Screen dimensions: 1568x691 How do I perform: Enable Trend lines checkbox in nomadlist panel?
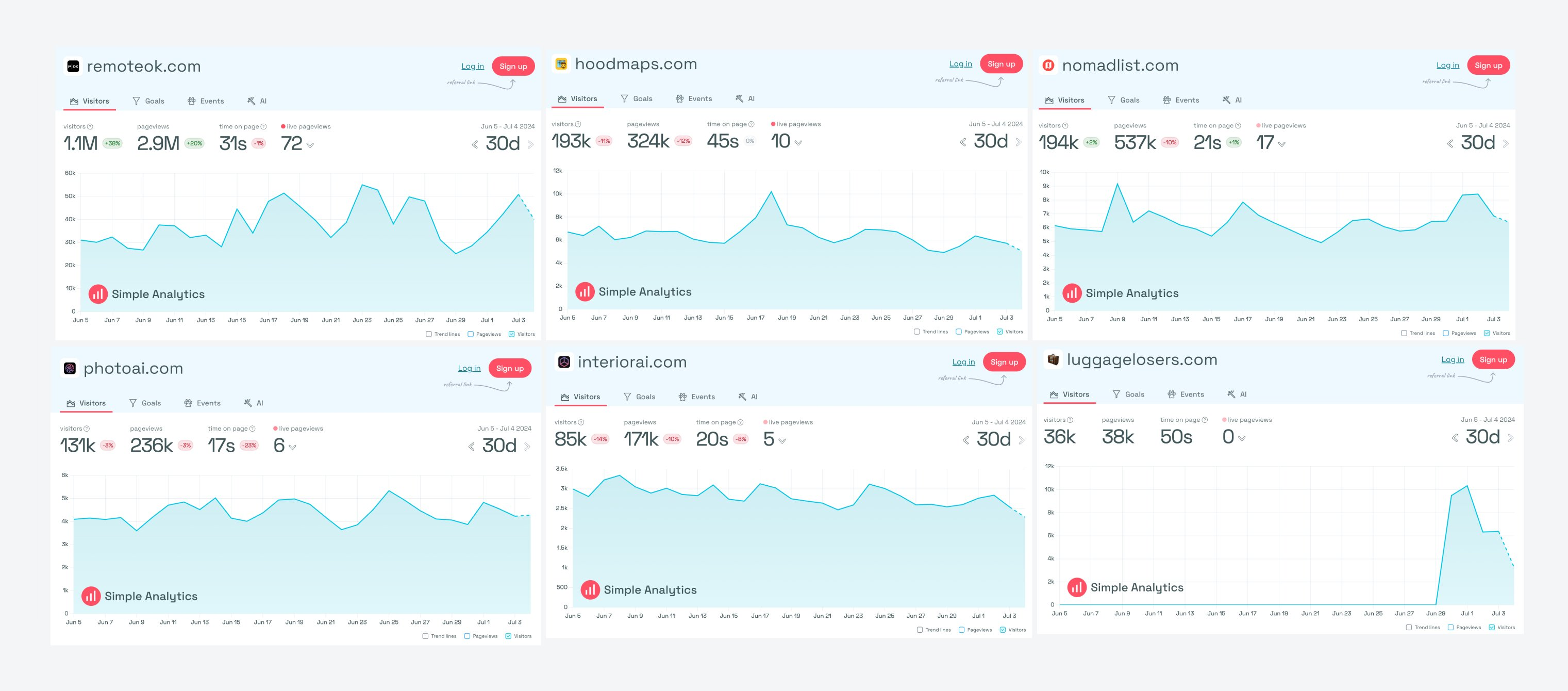tap(1404, 333)
